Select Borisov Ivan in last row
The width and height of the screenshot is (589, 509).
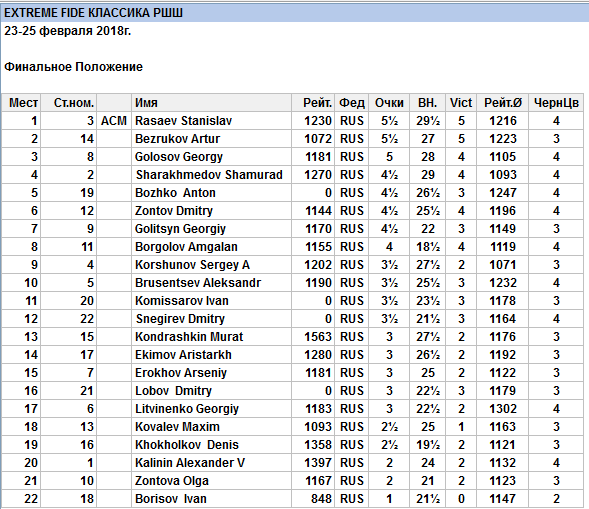pos(171,498)
